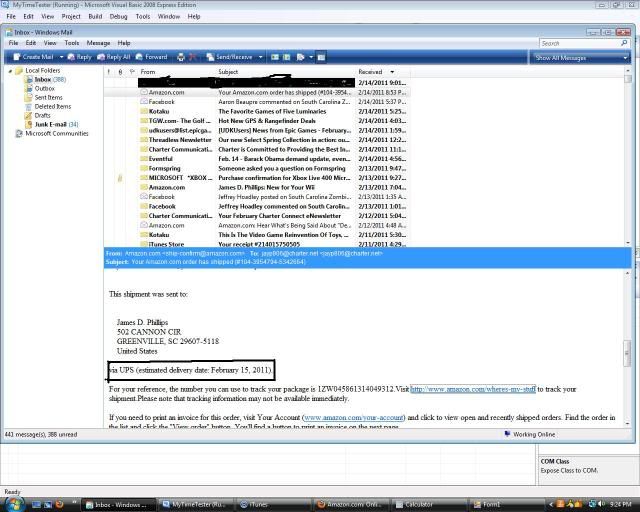Select the iTunes Store receipt email
The height and width of the screenshot is (512, 640).
click(x=256, y=244)
